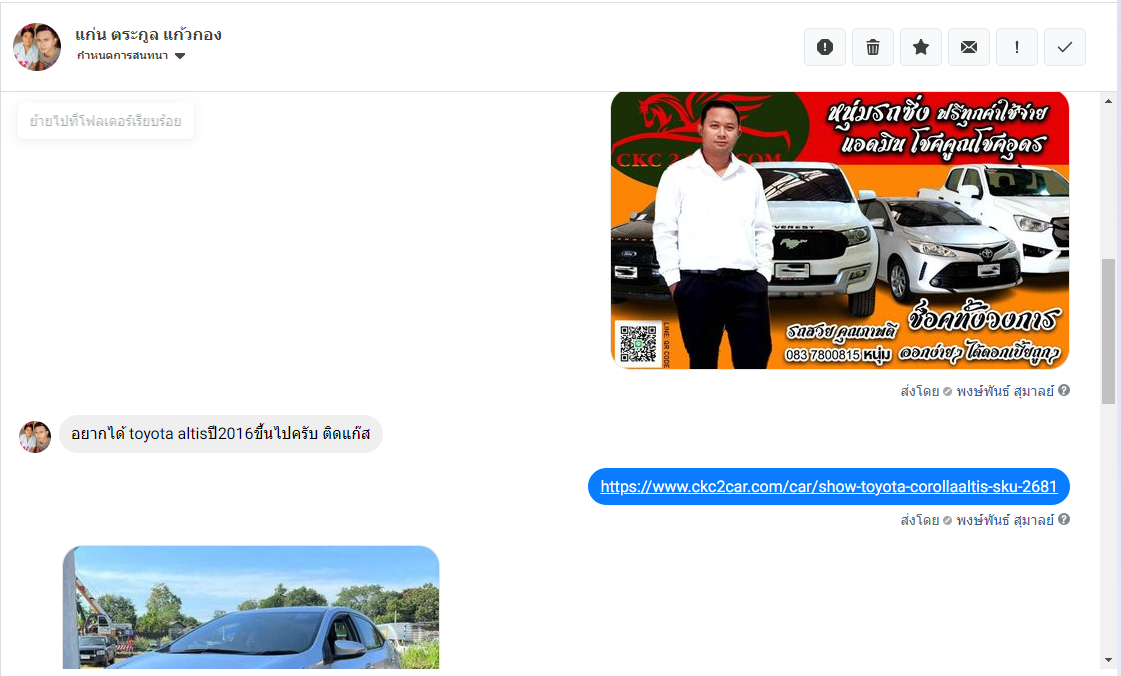
Task: Click แก่น ตระกูล แก้วกอง profile picture in header
Action: [x=37, y=47]
